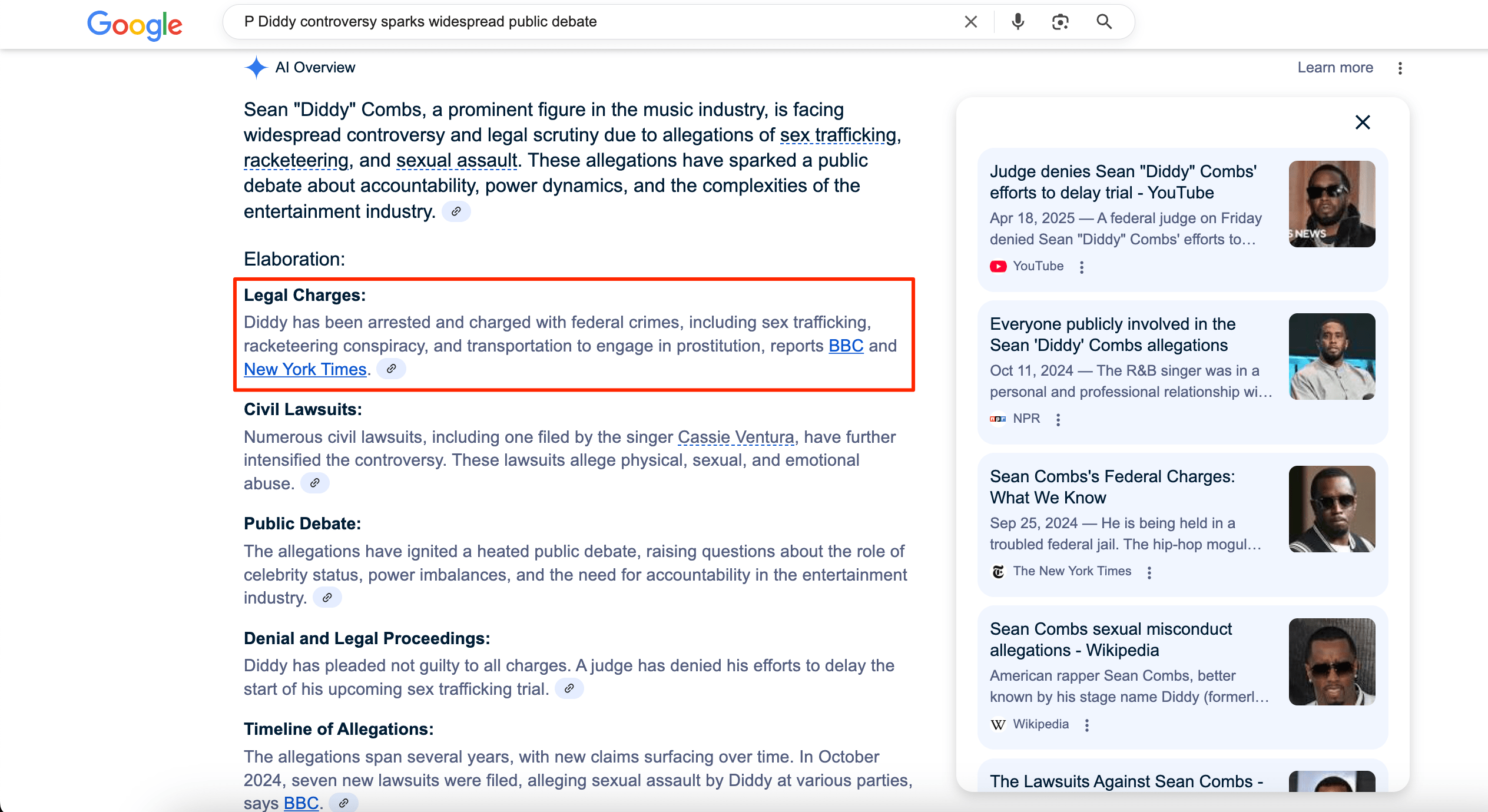Click the sexual assault underlined term
The image size is (1488, 812).
coord(456,161)
